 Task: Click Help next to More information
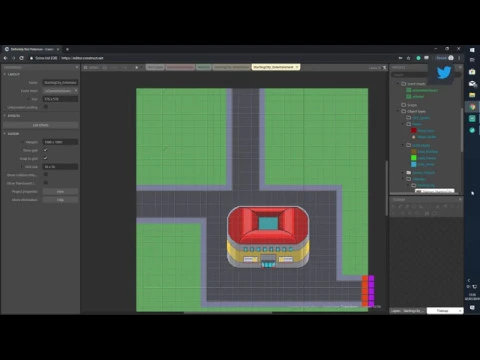[x=60, y=200]
